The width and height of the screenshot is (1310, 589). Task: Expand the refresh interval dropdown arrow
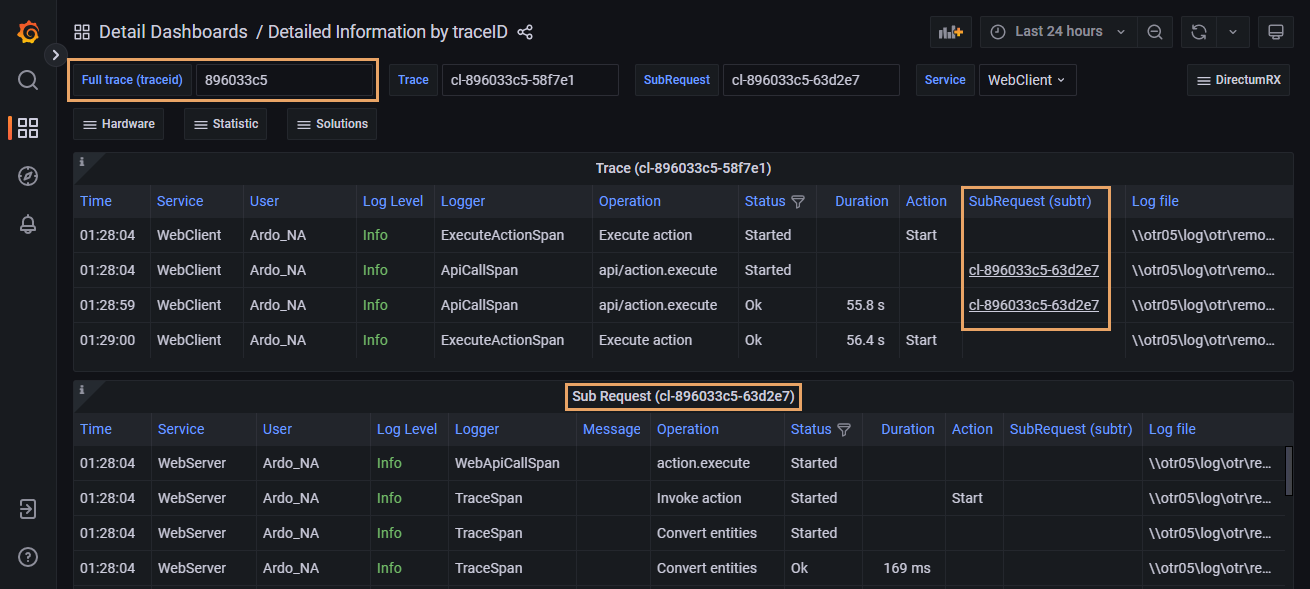(x=1232, y=32)
